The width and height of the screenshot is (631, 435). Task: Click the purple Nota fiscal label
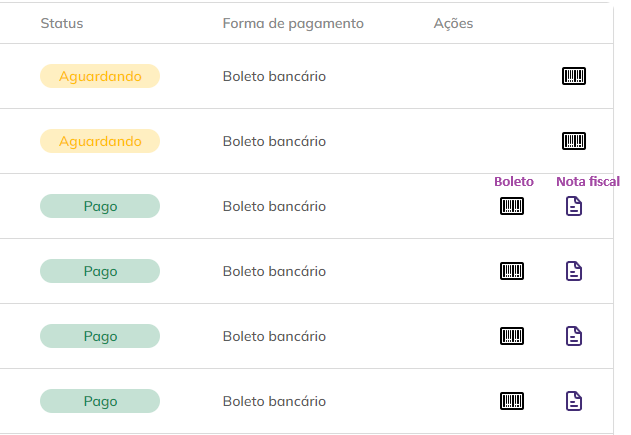pyautogui.click(x=588, y=181)
